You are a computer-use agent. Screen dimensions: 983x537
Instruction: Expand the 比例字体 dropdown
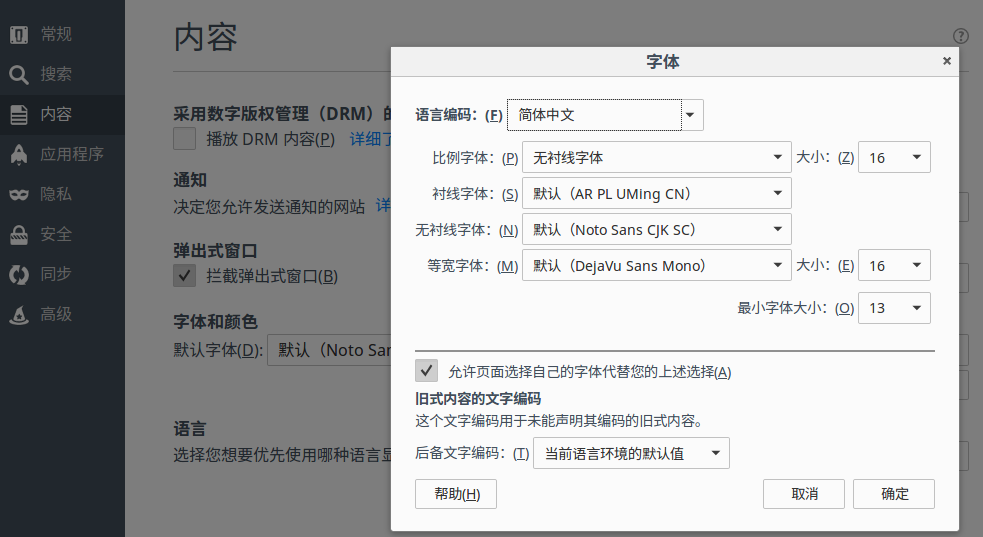coord(656,157)
